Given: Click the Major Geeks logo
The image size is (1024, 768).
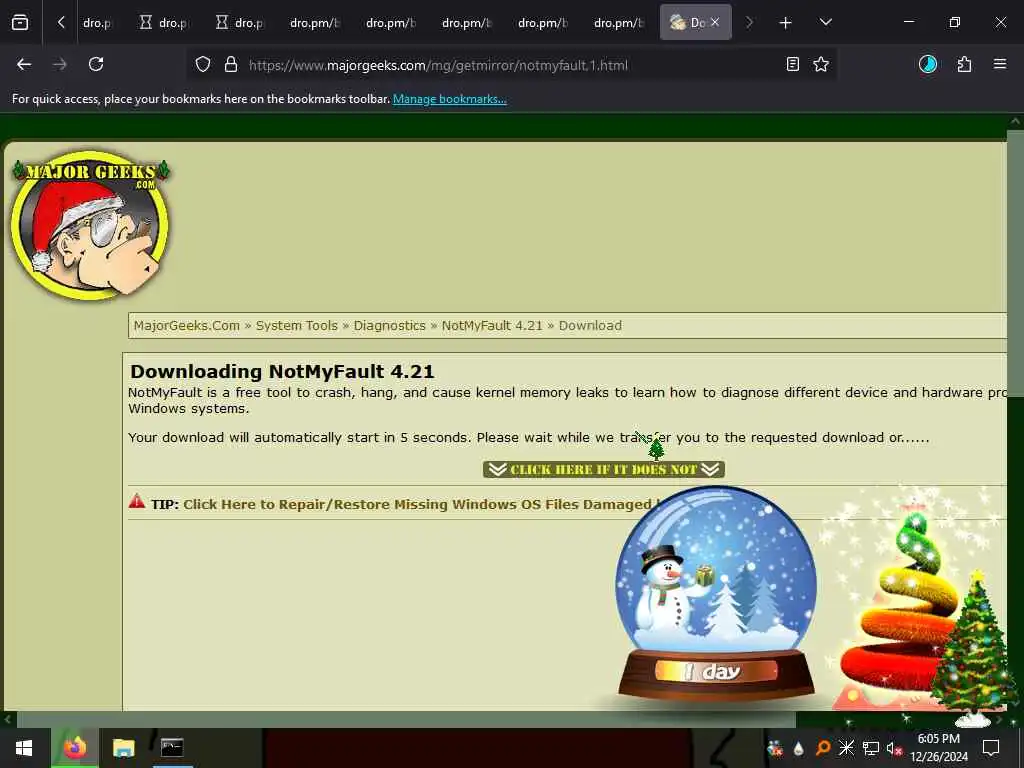Looking at the screenshot, I should pos(91,225).
